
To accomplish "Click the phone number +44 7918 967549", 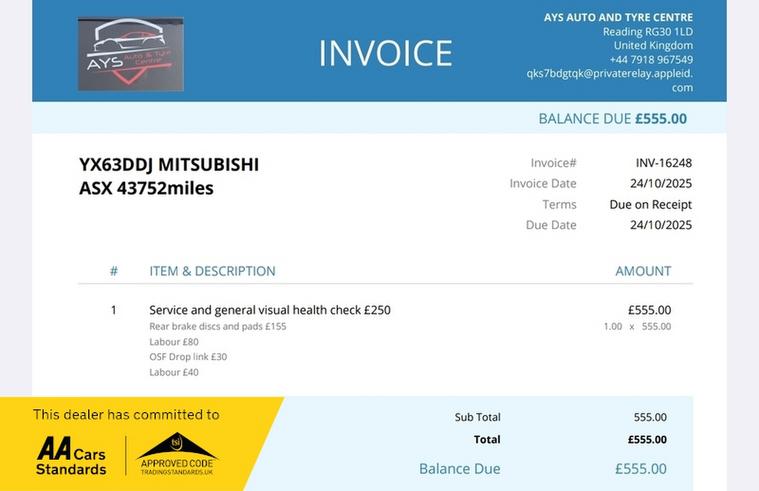I will (651, 60).
